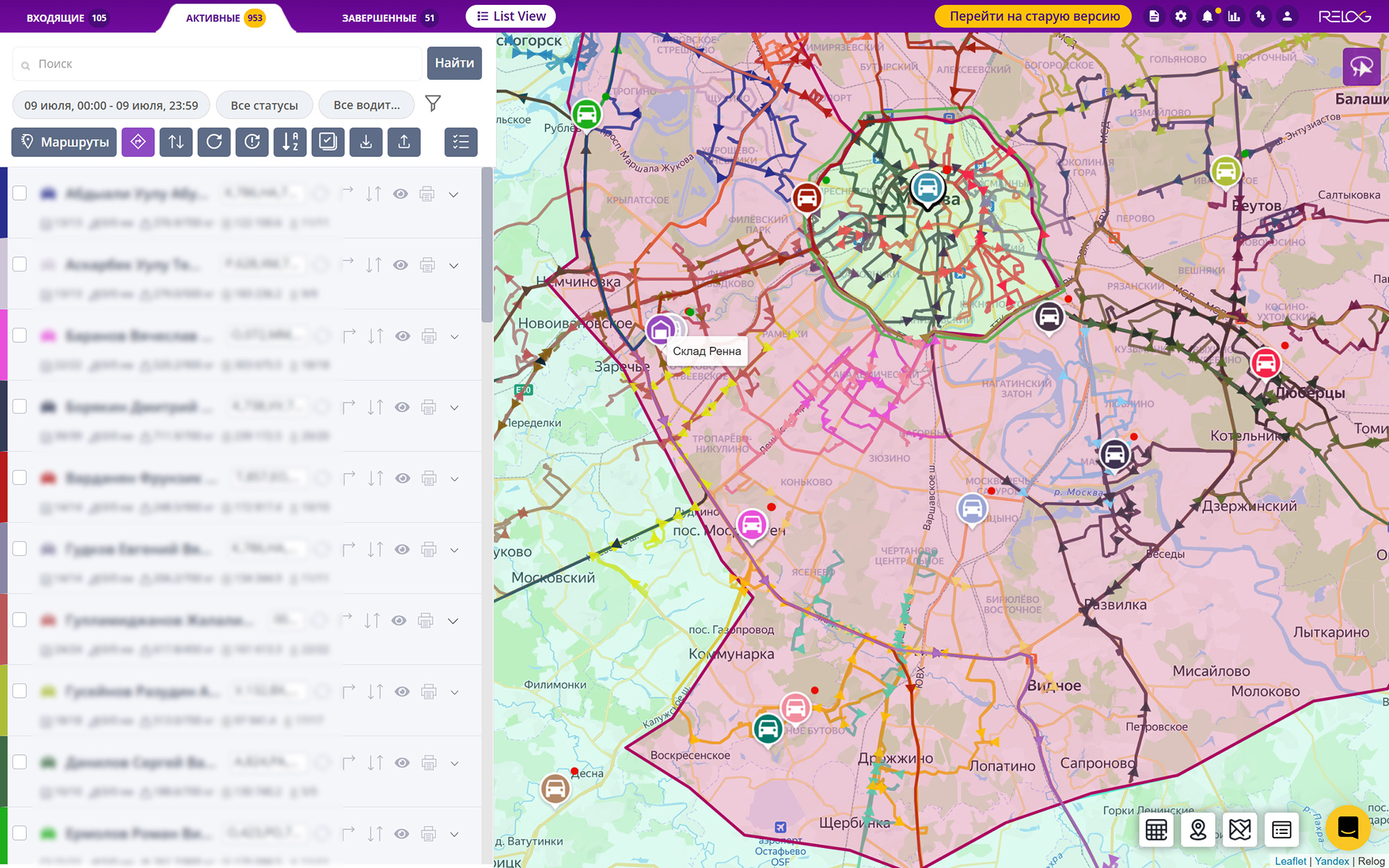1389x868 pixels.
Task: Open the statistics bar chart icon
Action: click(1233, 17)
